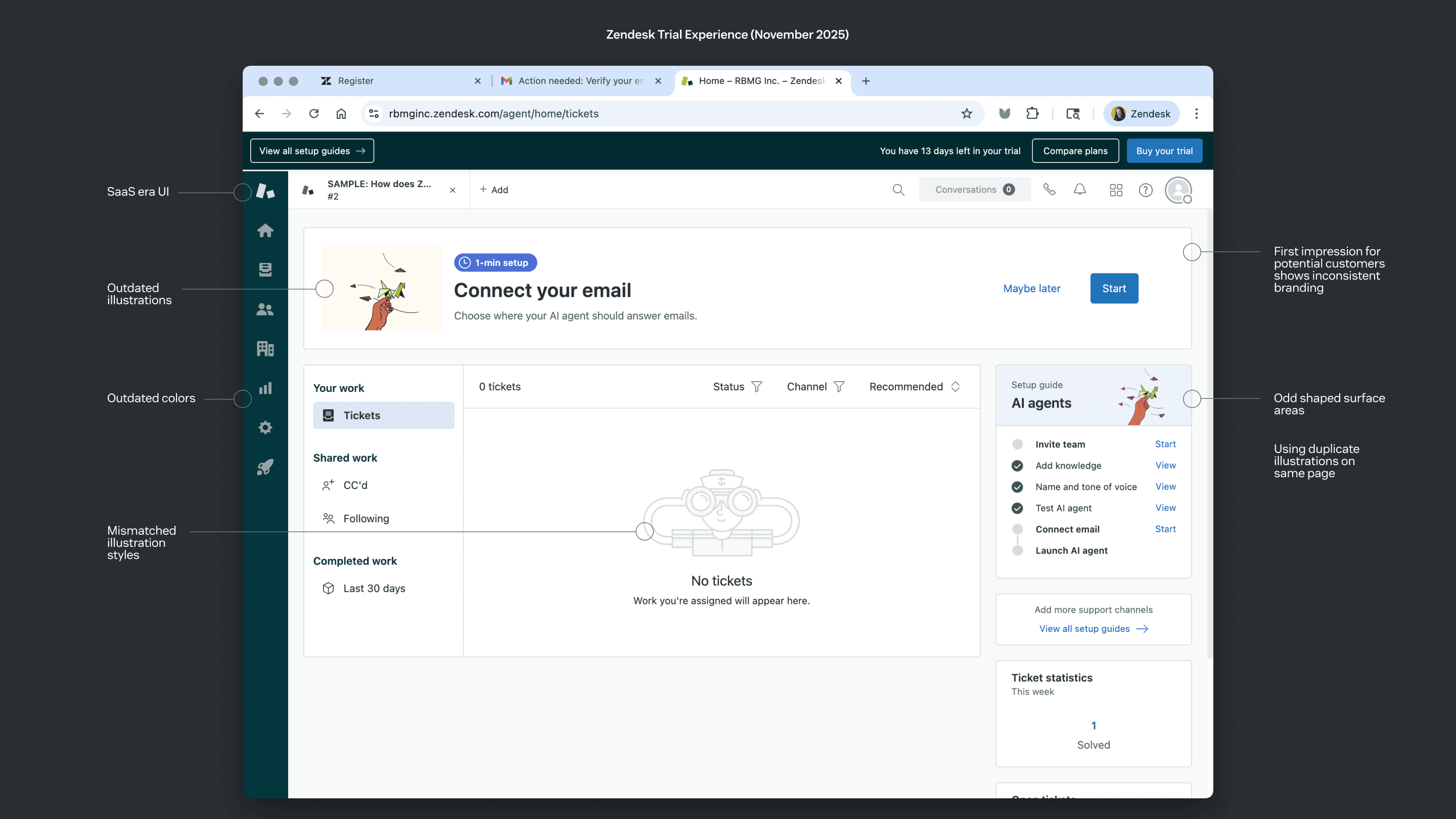The image size is (1456, 819).
Task: Click the Add knowledge completed checkmark
Action: [1017, 466]
